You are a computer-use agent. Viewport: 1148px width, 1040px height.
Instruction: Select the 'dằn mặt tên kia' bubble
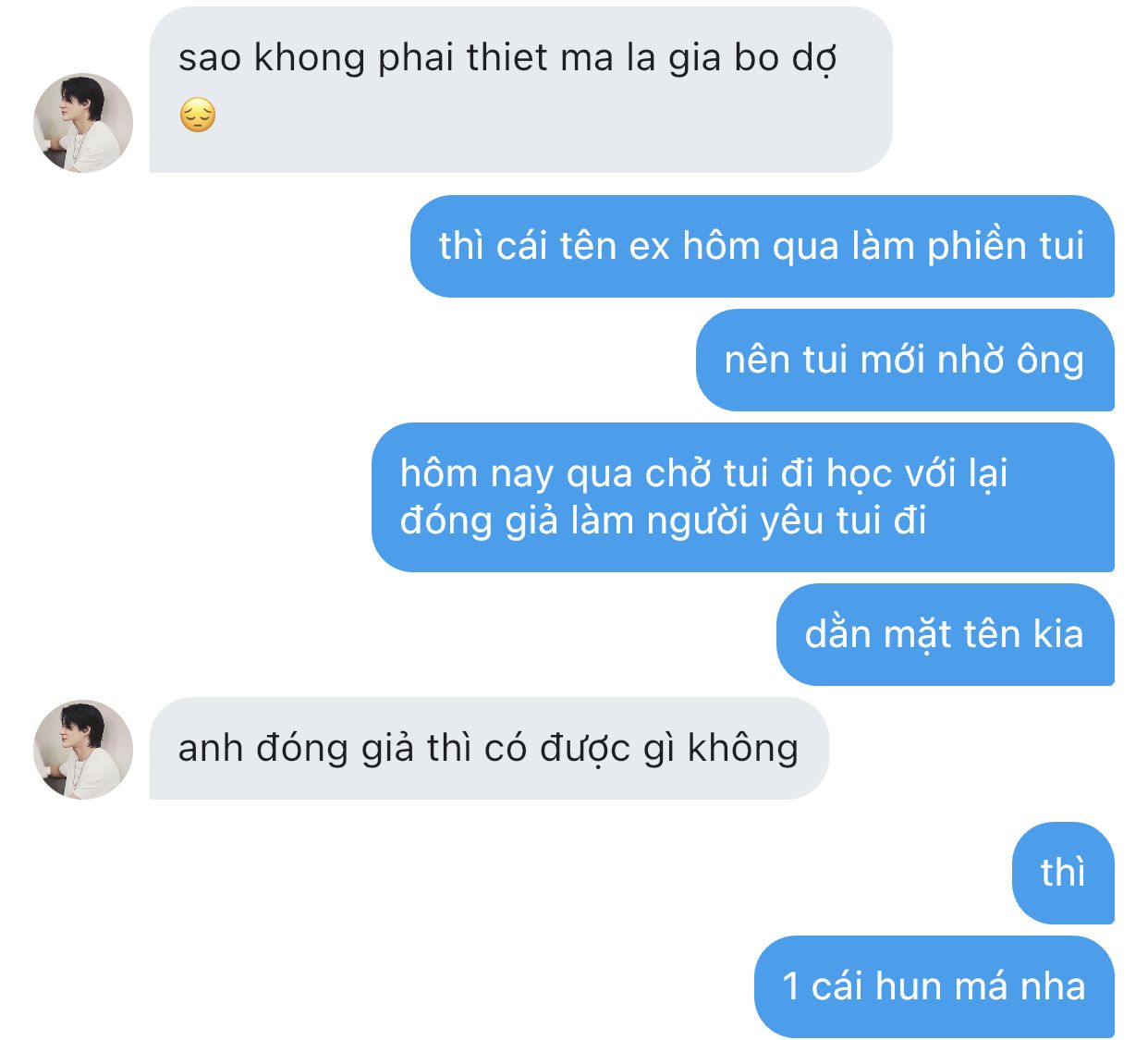(945, 634)
